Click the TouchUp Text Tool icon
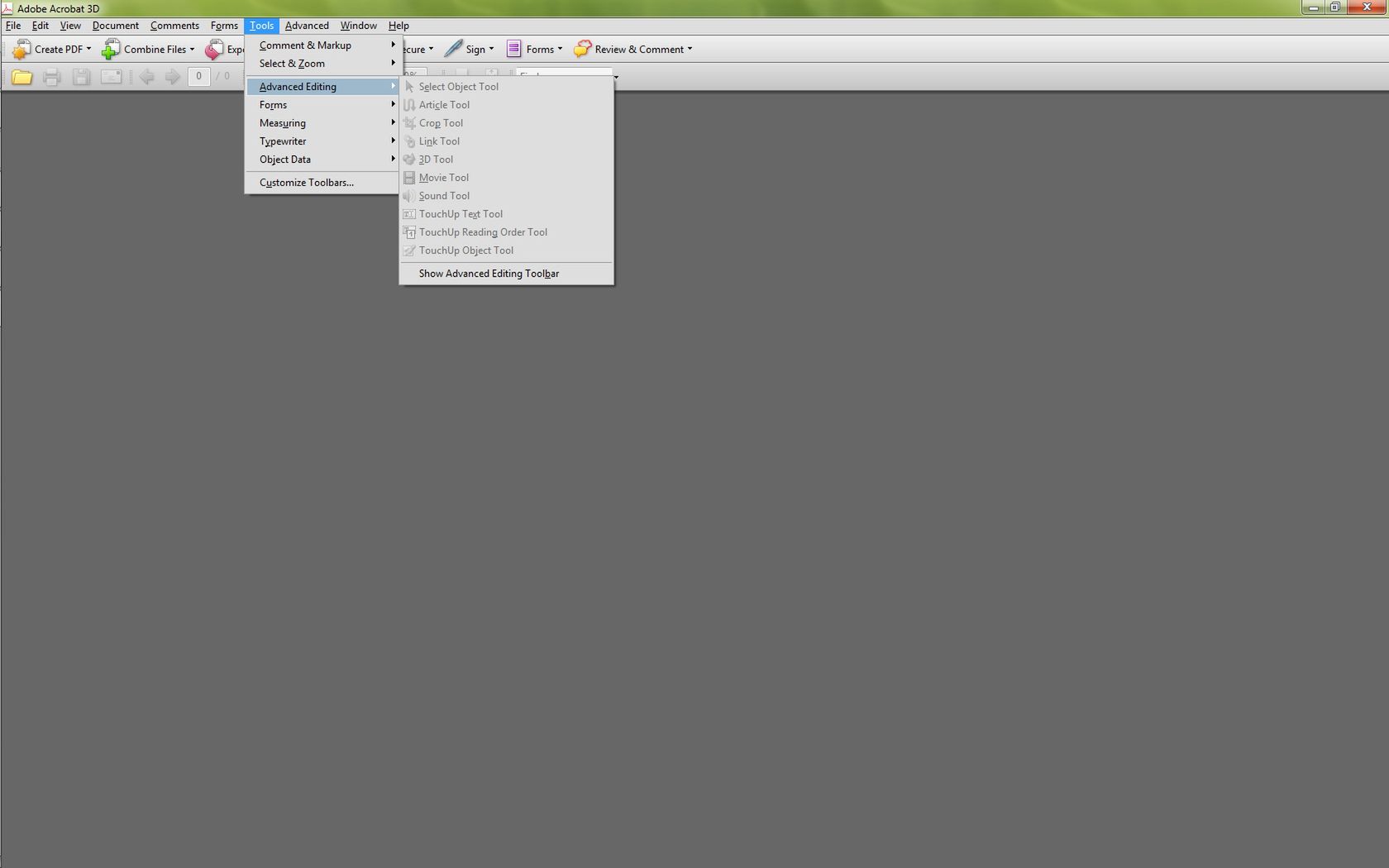This screenshot has width=1389, height=868. tap(409, 214)
